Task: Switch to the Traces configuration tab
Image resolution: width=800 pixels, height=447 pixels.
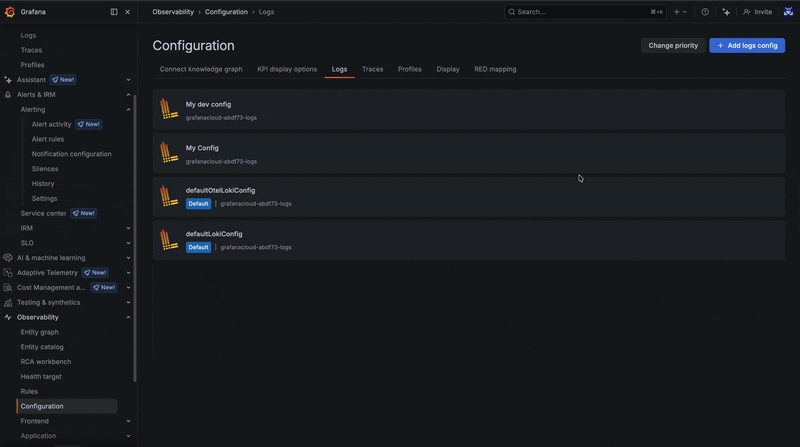Action: 372,69
